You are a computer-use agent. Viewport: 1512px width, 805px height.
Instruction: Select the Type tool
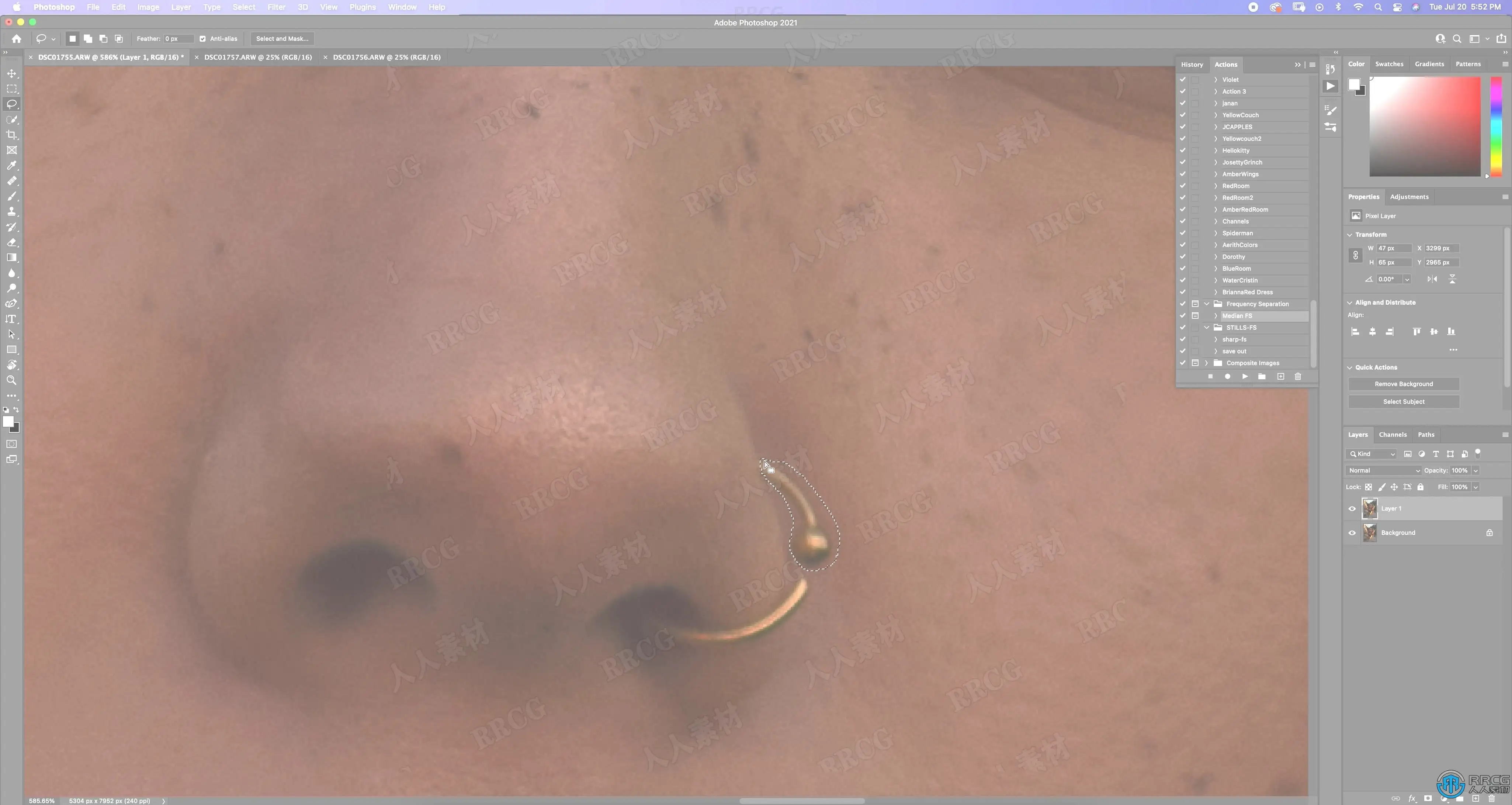click(x=12, y=319)
